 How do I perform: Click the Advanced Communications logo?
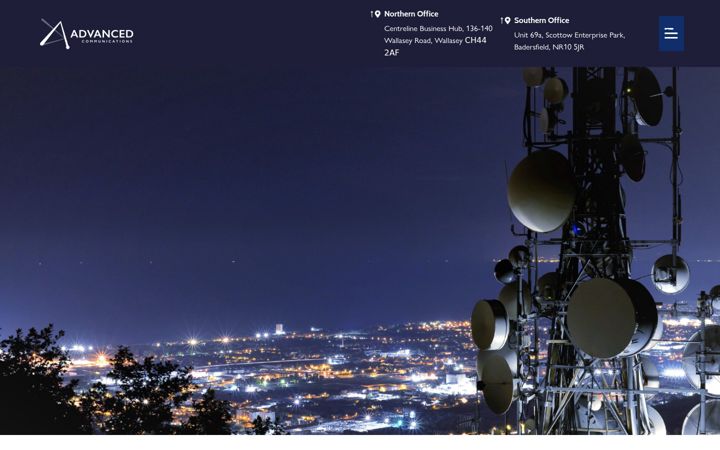coord(87,34)
